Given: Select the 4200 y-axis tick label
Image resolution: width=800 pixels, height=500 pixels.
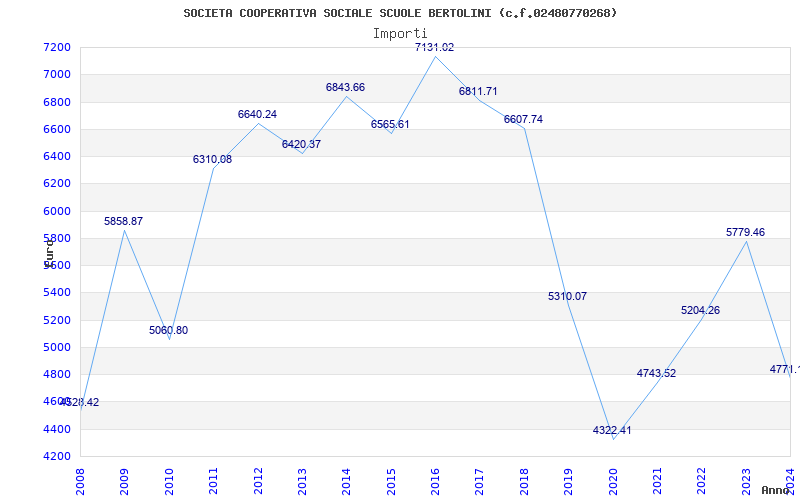Looking at the screenshot, I should pyautogui.click(x=57, y=456).
